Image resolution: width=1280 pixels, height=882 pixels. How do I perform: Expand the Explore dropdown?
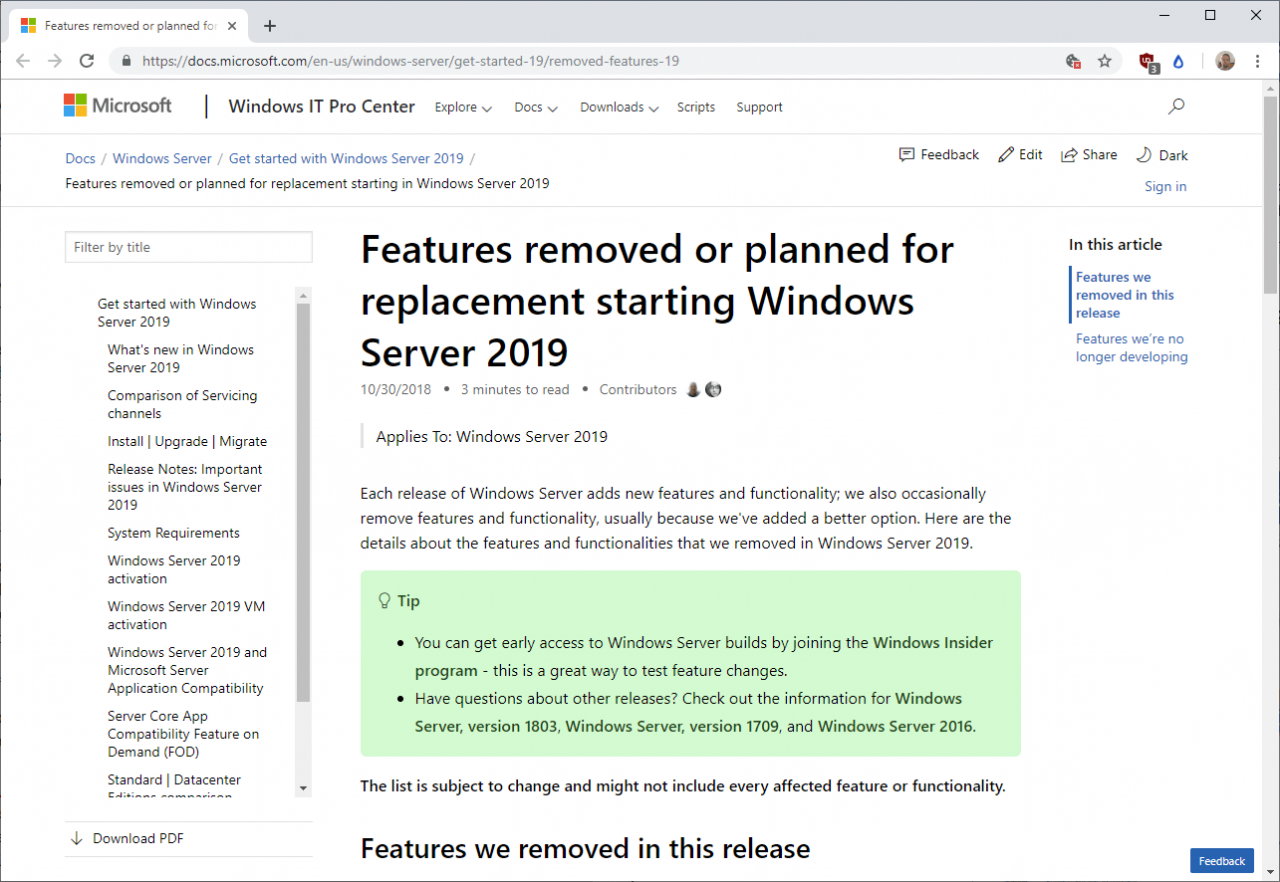tap(463, 107)
